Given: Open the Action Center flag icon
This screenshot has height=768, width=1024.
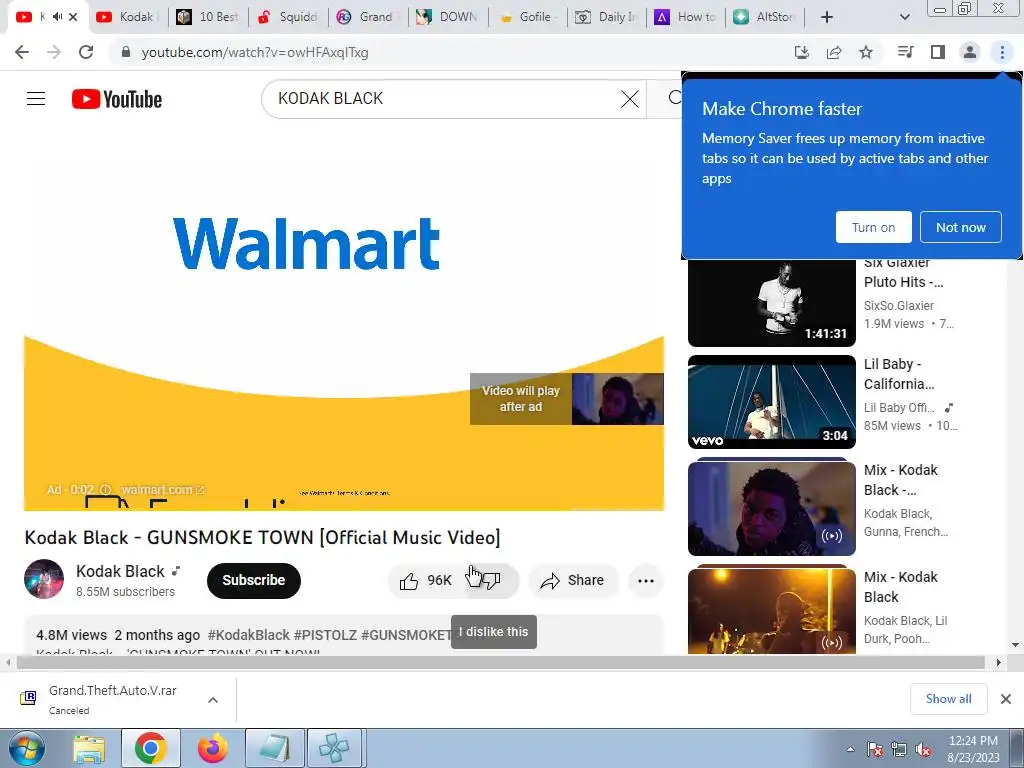Looking at the screenshot, I should (x=875, y=749).
